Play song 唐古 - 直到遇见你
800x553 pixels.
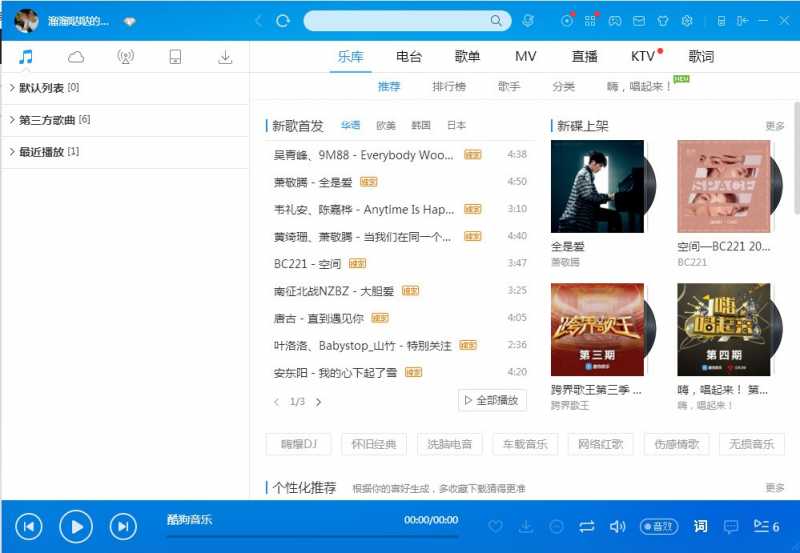[401, 318]
